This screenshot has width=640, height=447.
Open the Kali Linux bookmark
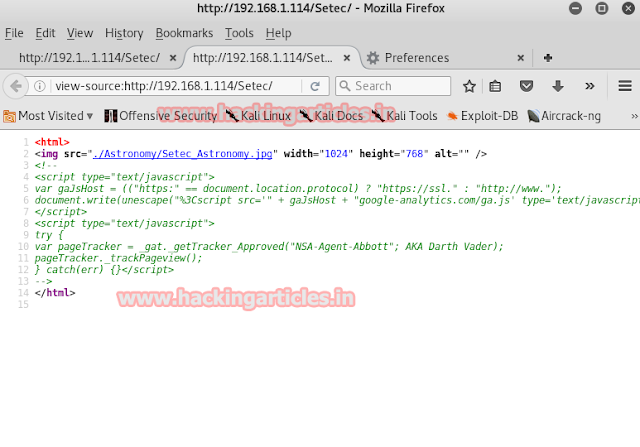258,116
